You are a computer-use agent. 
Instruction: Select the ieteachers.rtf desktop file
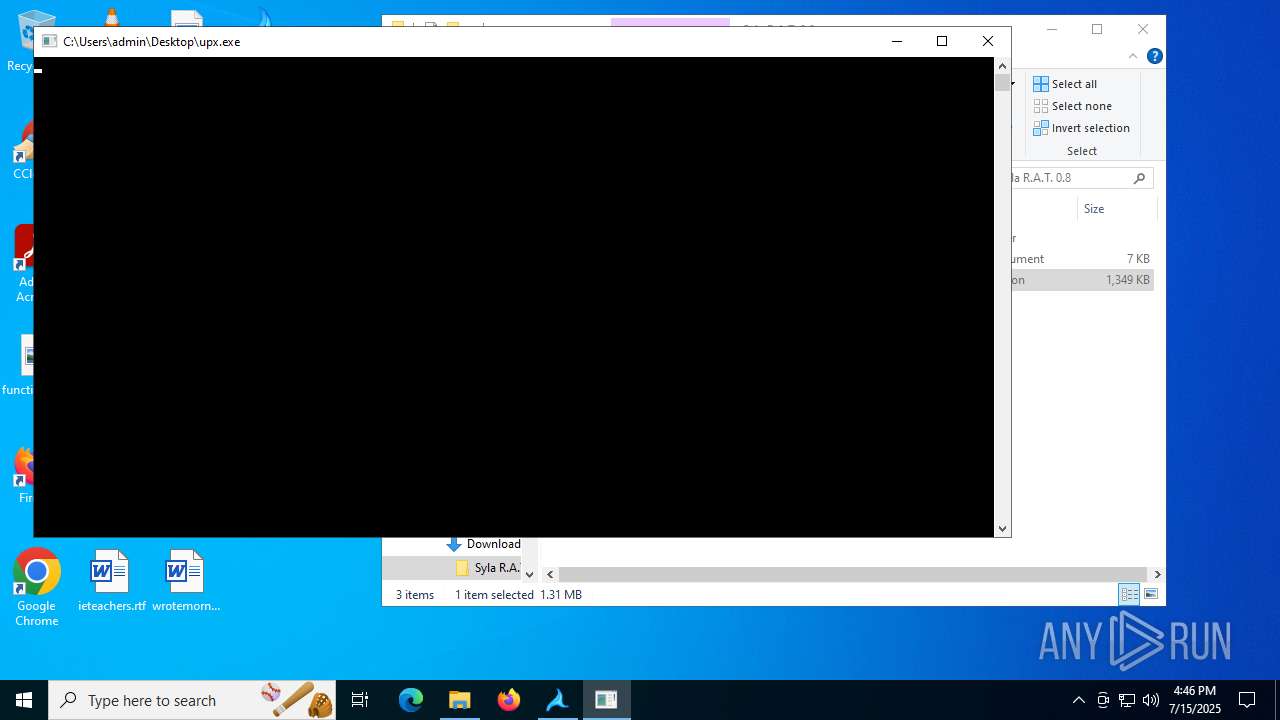coord(111,581)
